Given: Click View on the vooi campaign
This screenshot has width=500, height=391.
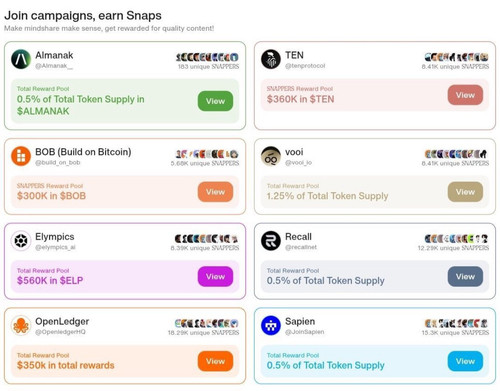Looking at the screenshot, I should 465,192.
